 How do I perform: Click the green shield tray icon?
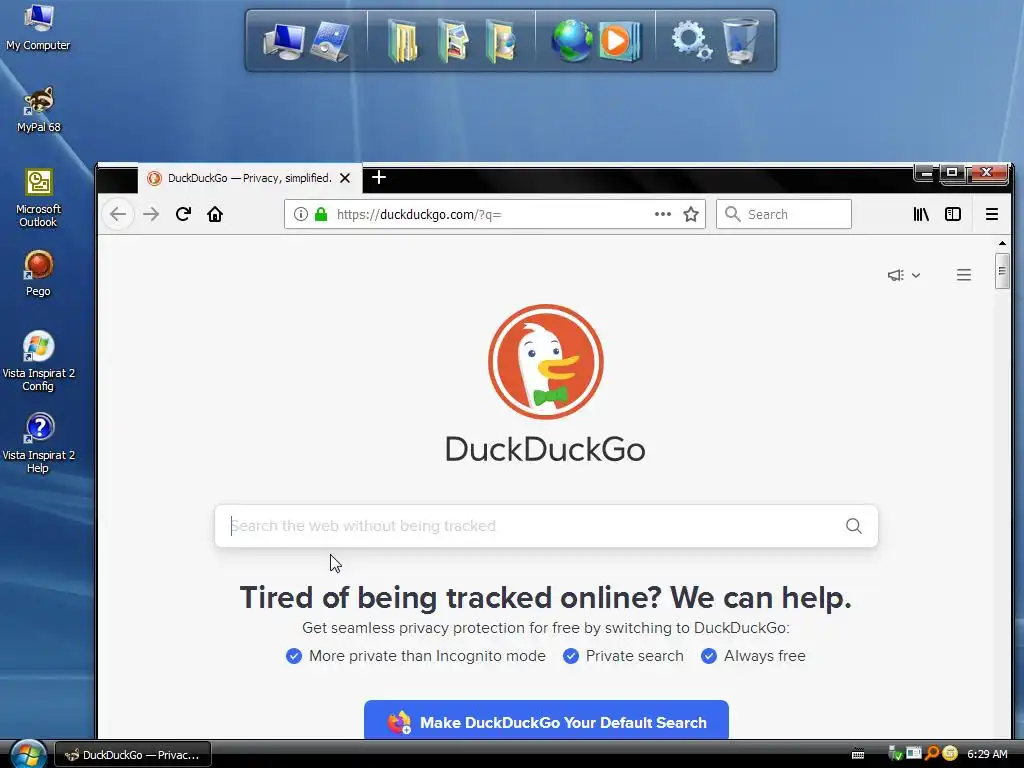tap(896, 754)
